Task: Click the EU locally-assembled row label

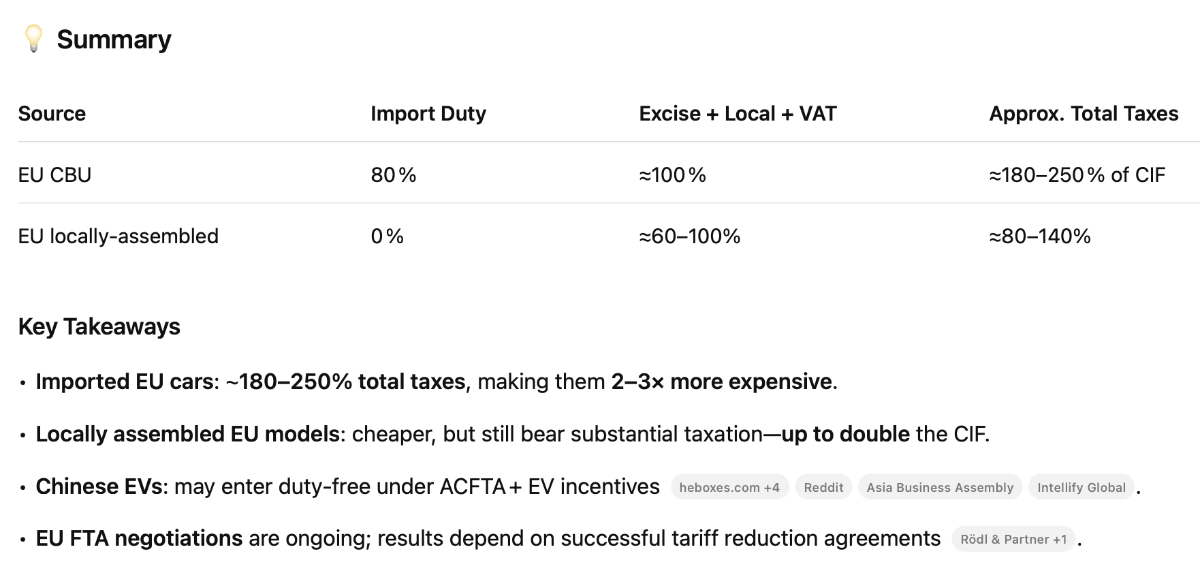Action: (118, 236)
